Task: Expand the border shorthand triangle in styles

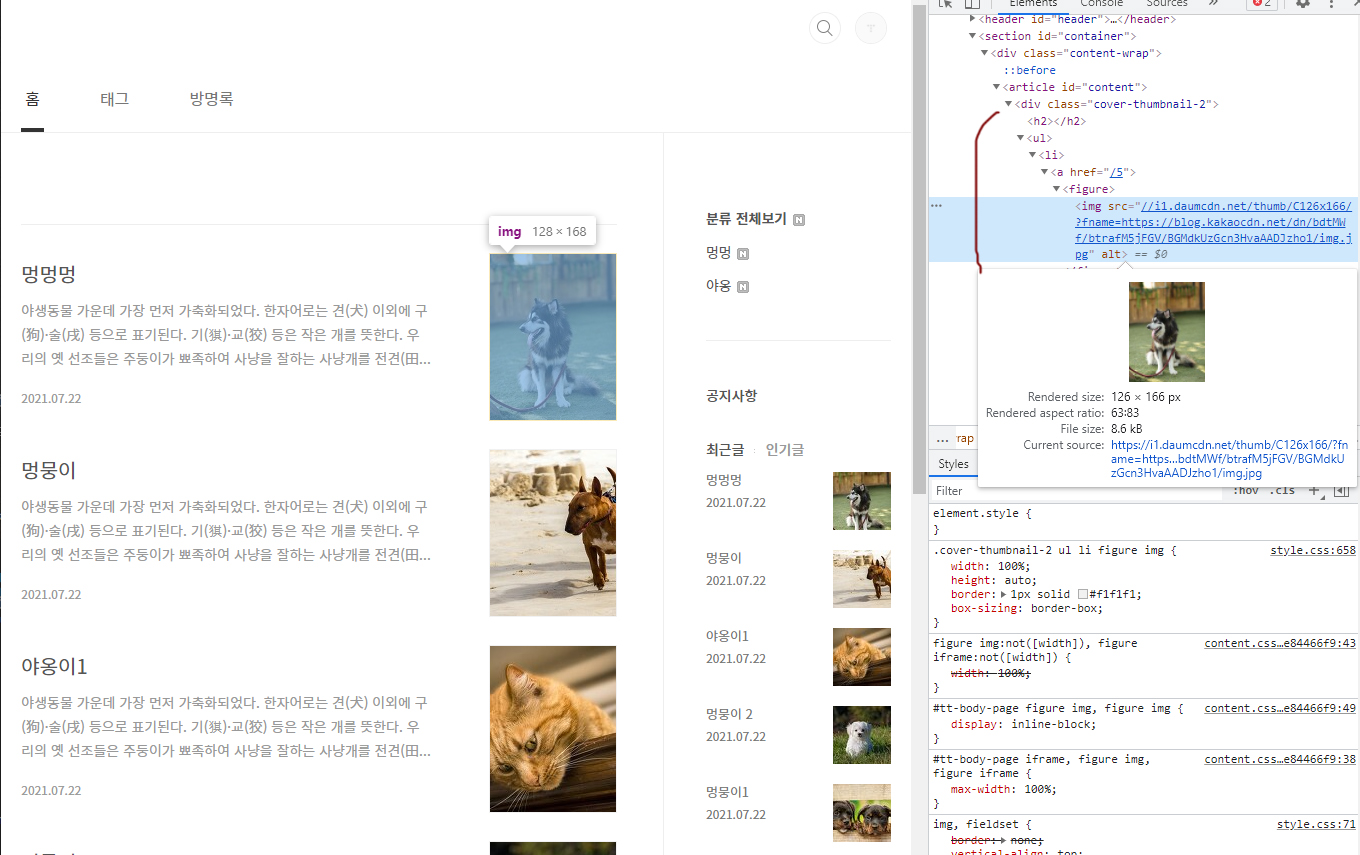Action: coord(1005,594)
